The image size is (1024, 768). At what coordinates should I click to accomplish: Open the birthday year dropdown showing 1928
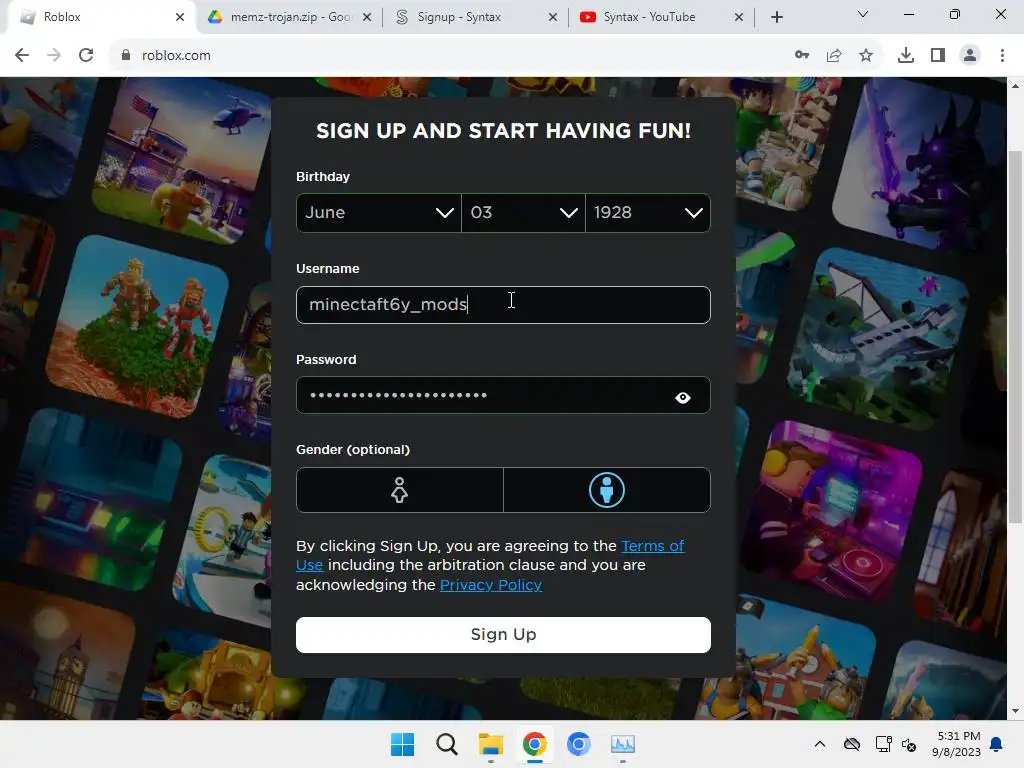click(x=648, y=213)
